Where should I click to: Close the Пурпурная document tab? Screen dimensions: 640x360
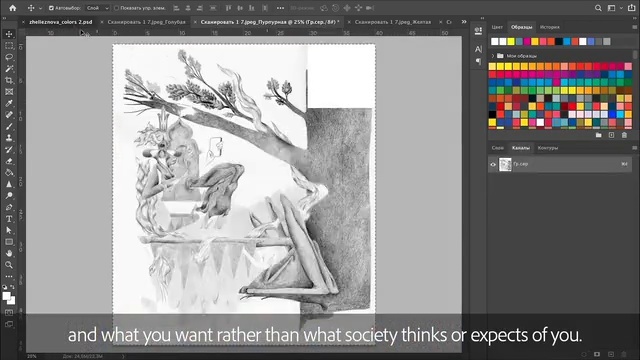point(195,22)
